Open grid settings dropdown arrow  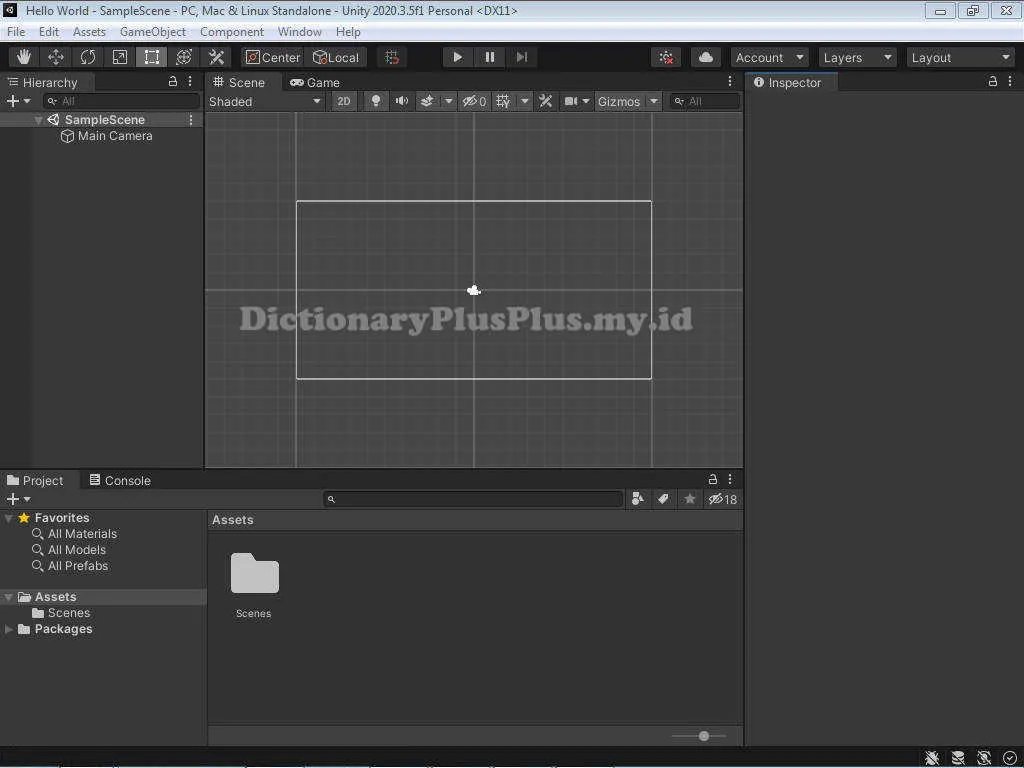click(524, 101)
